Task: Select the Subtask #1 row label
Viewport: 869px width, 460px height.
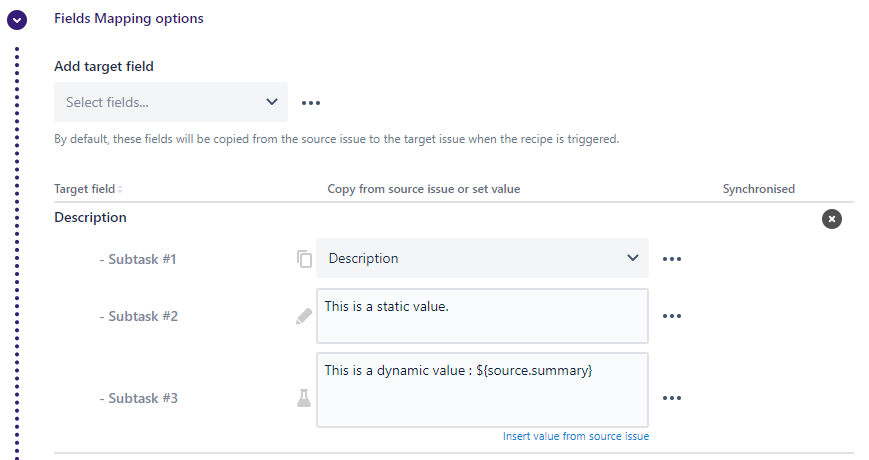Action: [x=138, y=259]
